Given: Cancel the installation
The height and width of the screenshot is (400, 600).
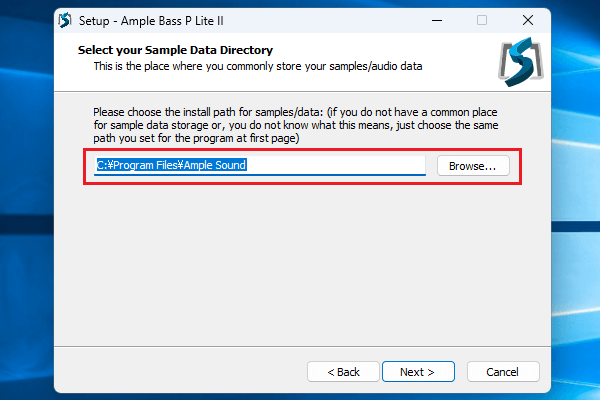Looking at the screenshot, I should [x=501, y=371].
